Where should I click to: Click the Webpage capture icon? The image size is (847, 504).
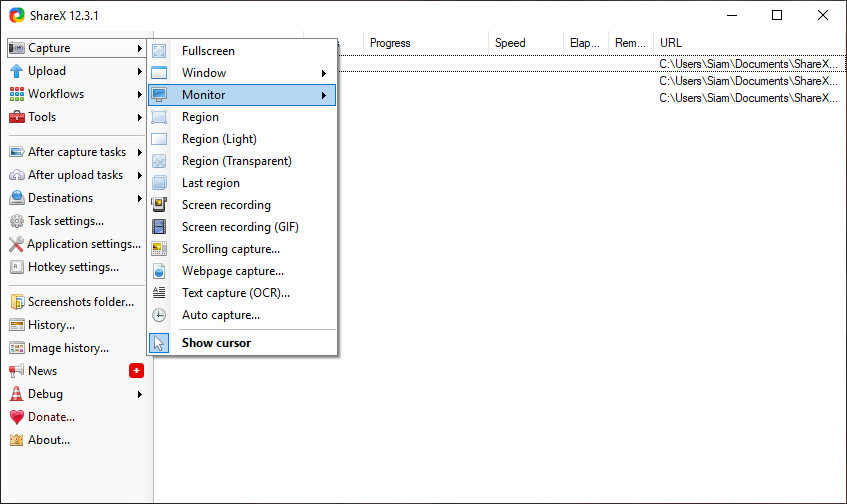coord(159,271)
